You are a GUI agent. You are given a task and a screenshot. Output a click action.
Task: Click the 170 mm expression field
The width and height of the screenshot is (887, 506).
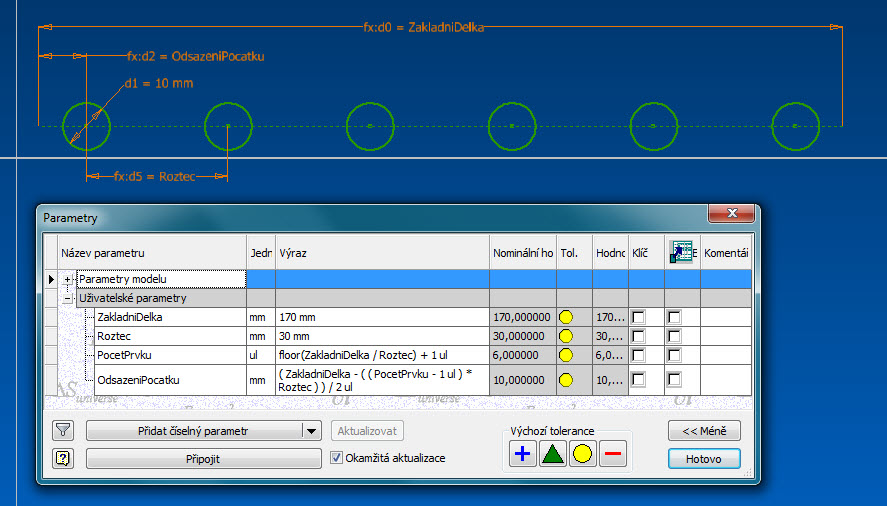pyautogui.click(x=382, y=317)
